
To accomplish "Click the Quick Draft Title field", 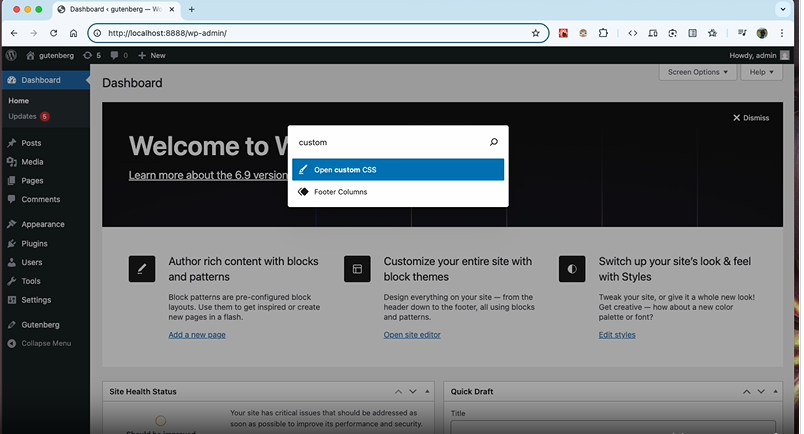I will [x=613, y=427].
